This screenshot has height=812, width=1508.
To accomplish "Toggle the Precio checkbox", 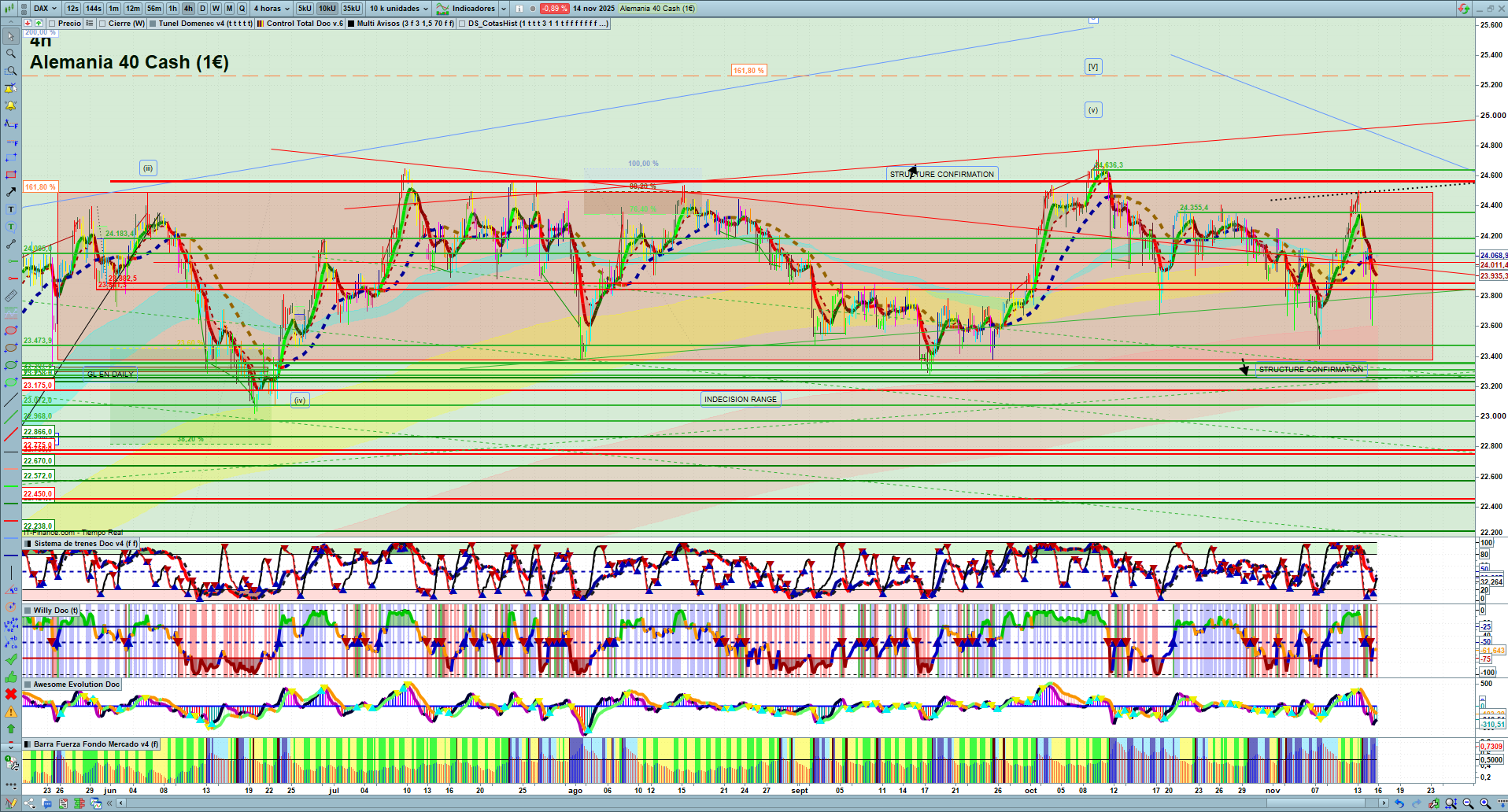I will pyautogui.click(x=52, y=24).
